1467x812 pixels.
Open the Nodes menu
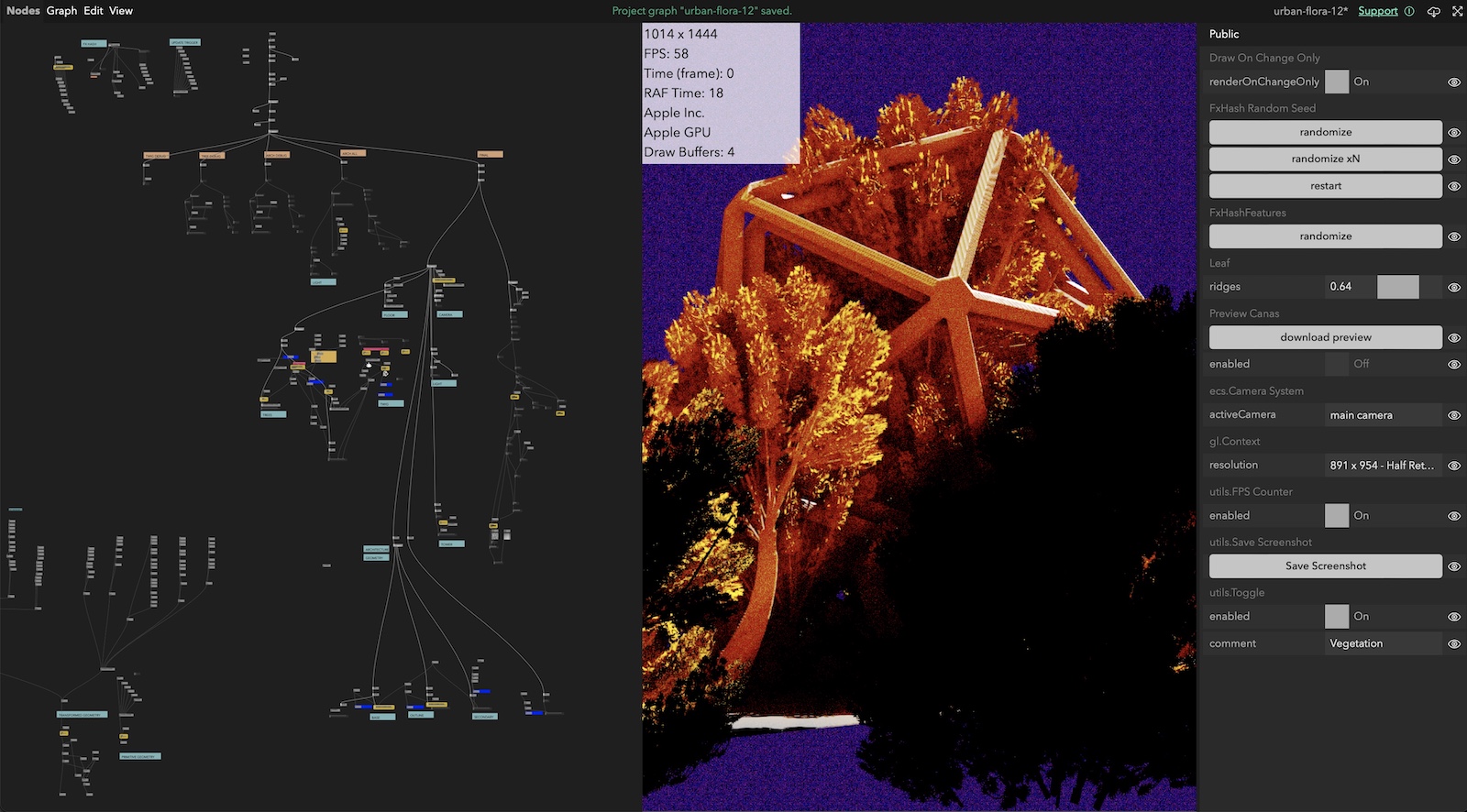23,11
